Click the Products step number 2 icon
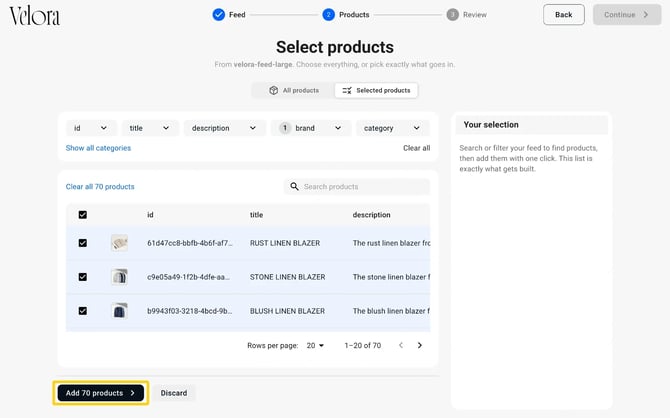670x418 pixels. [329, 15]
